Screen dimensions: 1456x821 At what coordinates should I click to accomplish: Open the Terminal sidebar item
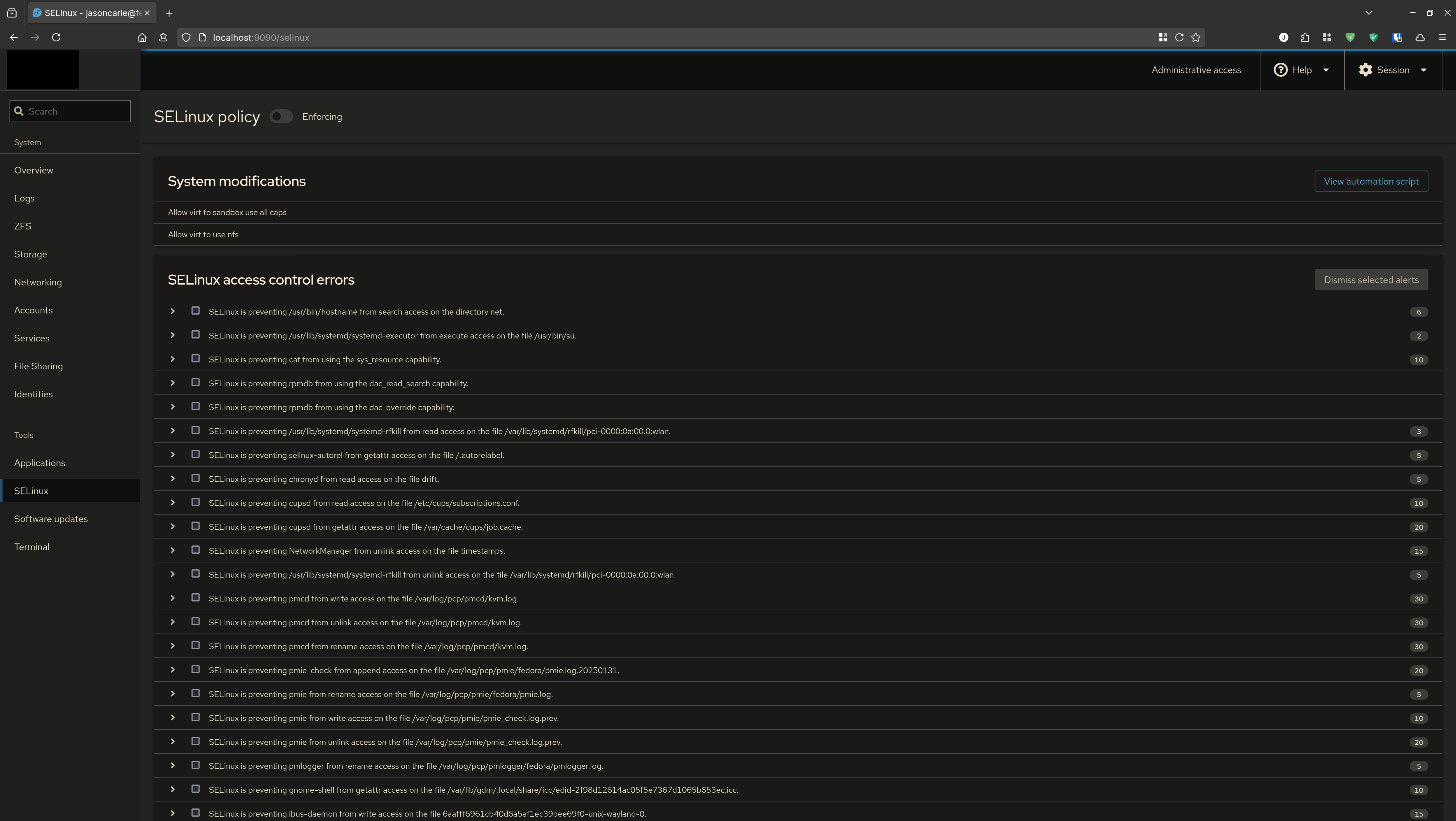[70, 547]
